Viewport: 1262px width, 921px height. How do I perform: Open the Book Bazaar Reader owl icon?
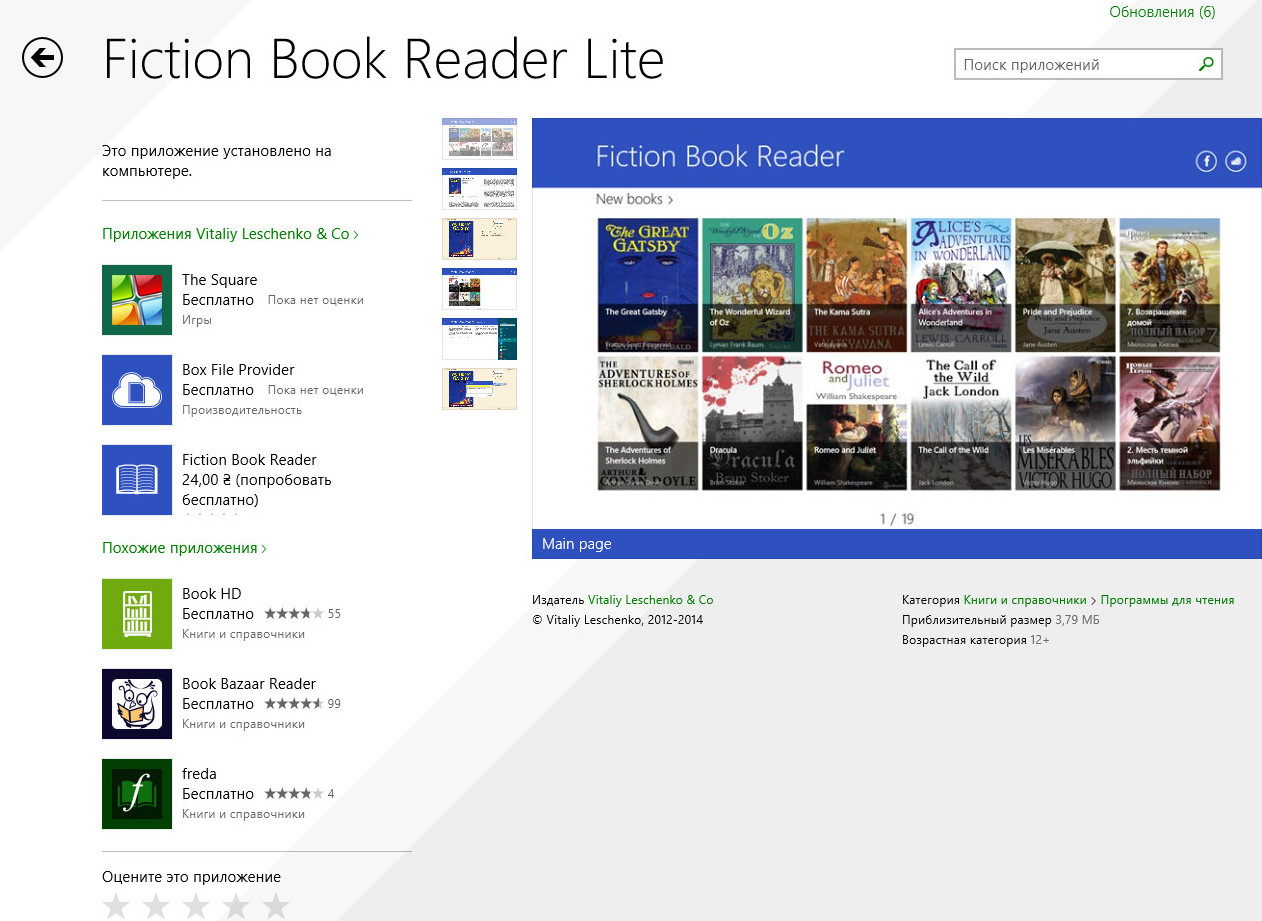point(137,704)
